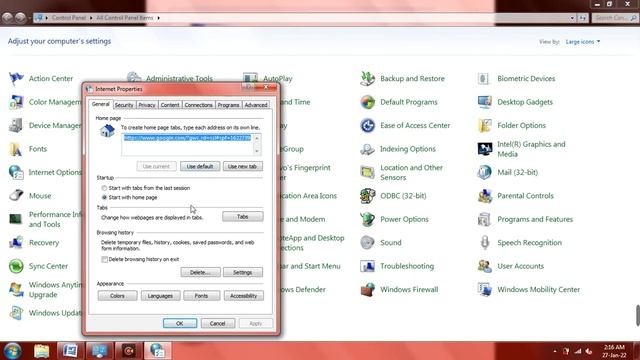Open the Folder Options icon

[484, 125]
